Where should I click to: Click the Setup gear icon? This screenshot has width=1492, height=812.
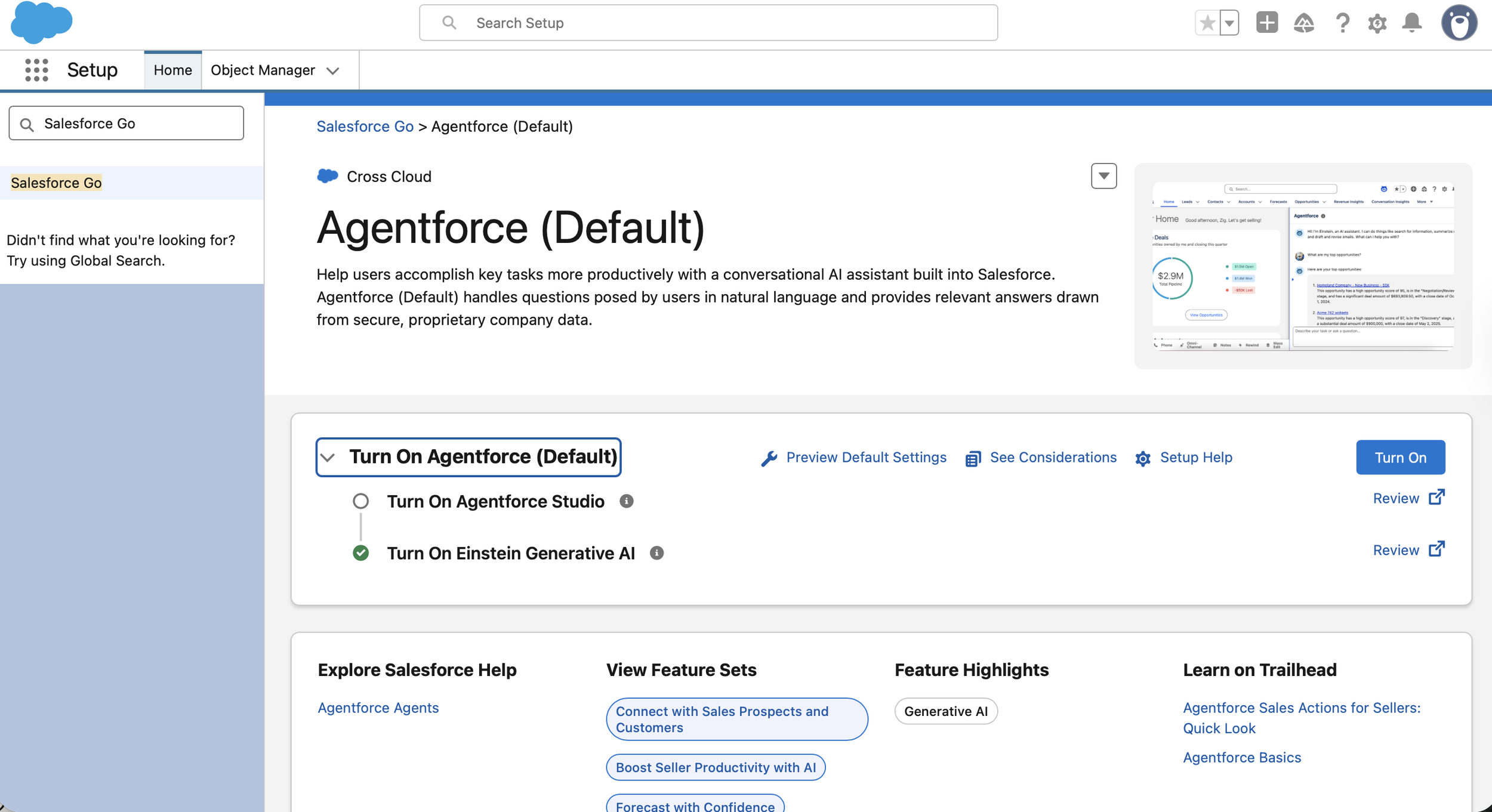[1377, 23]
